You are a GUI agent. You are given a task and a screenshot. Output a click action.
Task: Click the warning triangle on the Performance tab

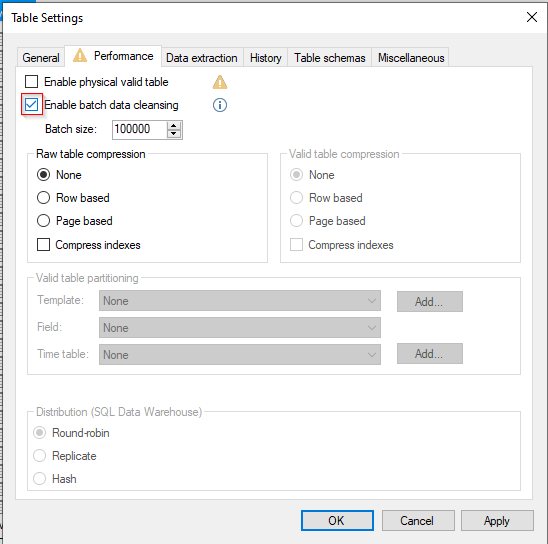click(80, 55)
